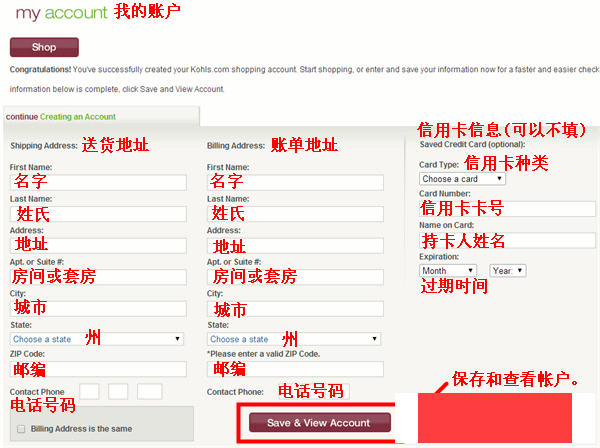Click the 'Congratulations!' text

point(40,70)
